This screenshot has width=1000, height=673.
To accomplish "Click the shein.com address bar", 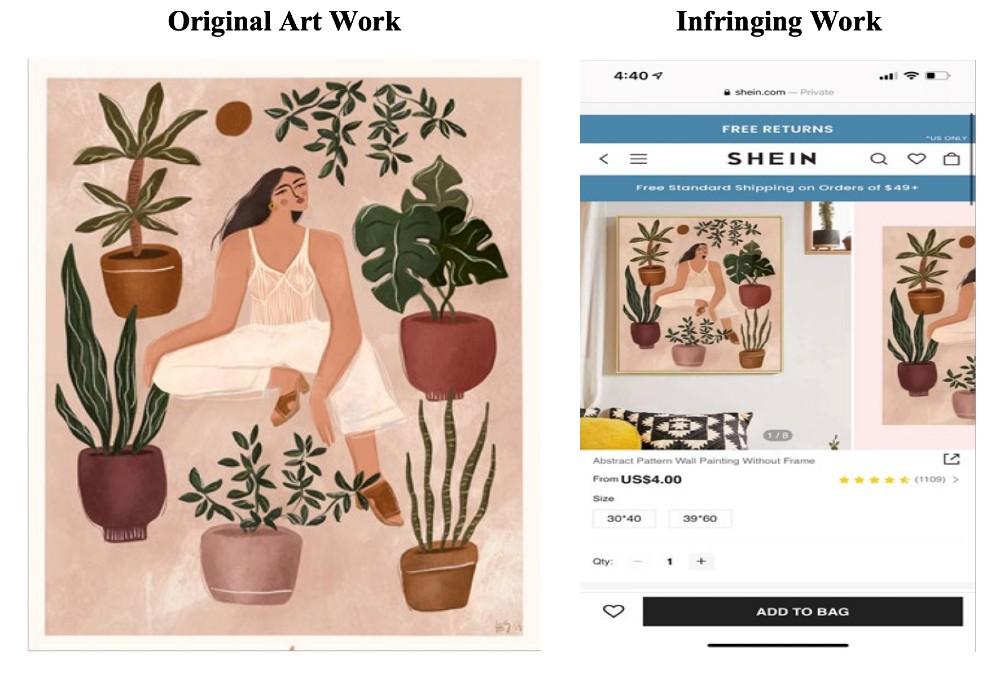I will coord(777,92).
